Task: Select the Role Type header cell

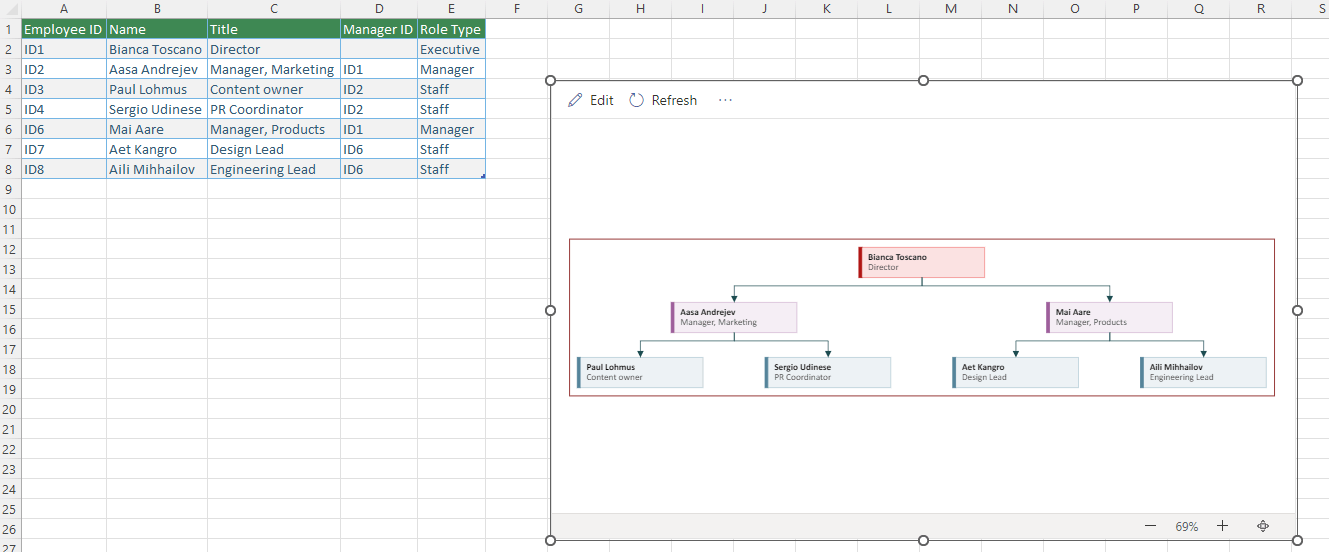Action: (x=451, y=29)
